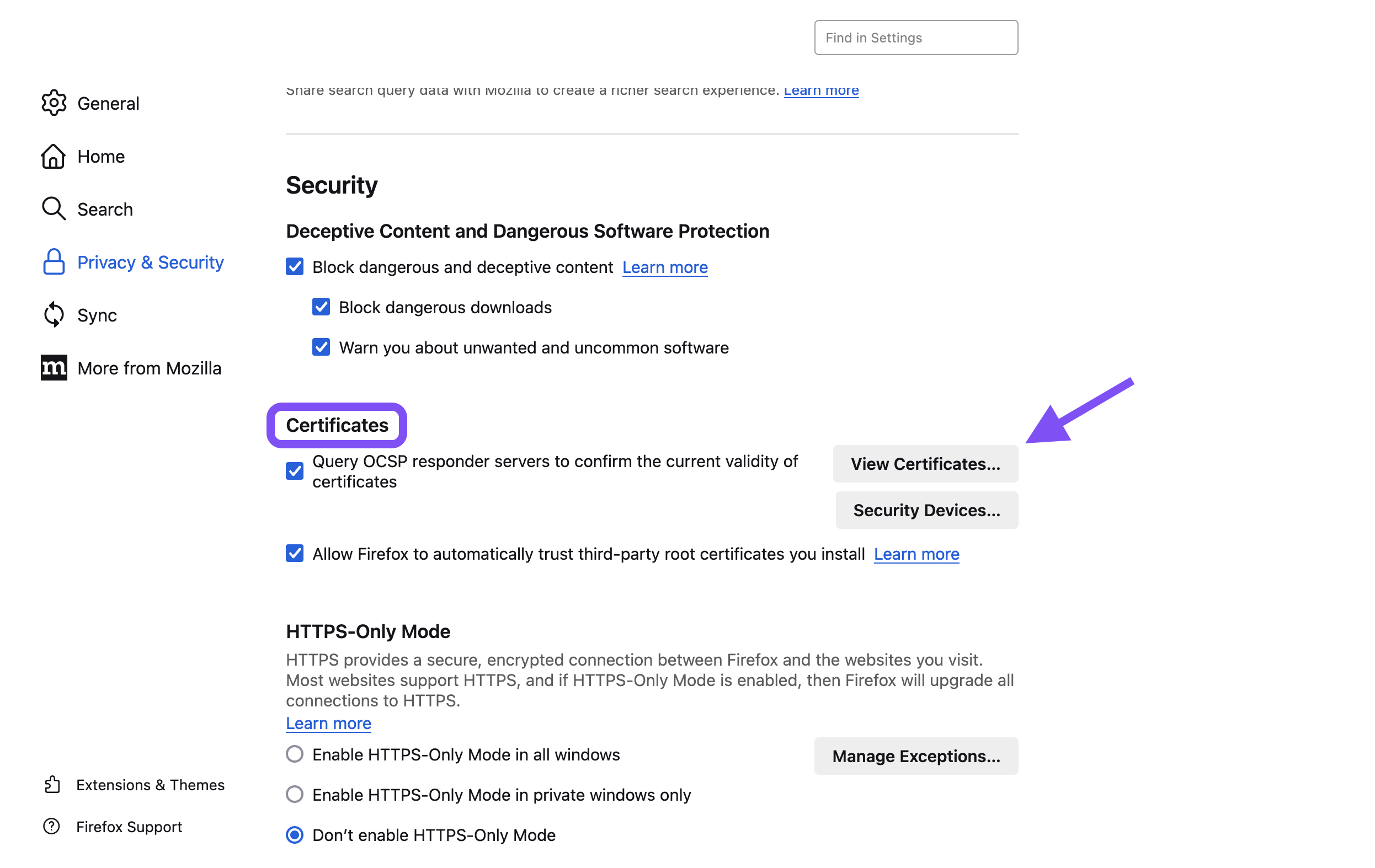Screen dimensions: 1375x868
Task: Open the Security Devices dialog
Action: click(x=926, y=510)
